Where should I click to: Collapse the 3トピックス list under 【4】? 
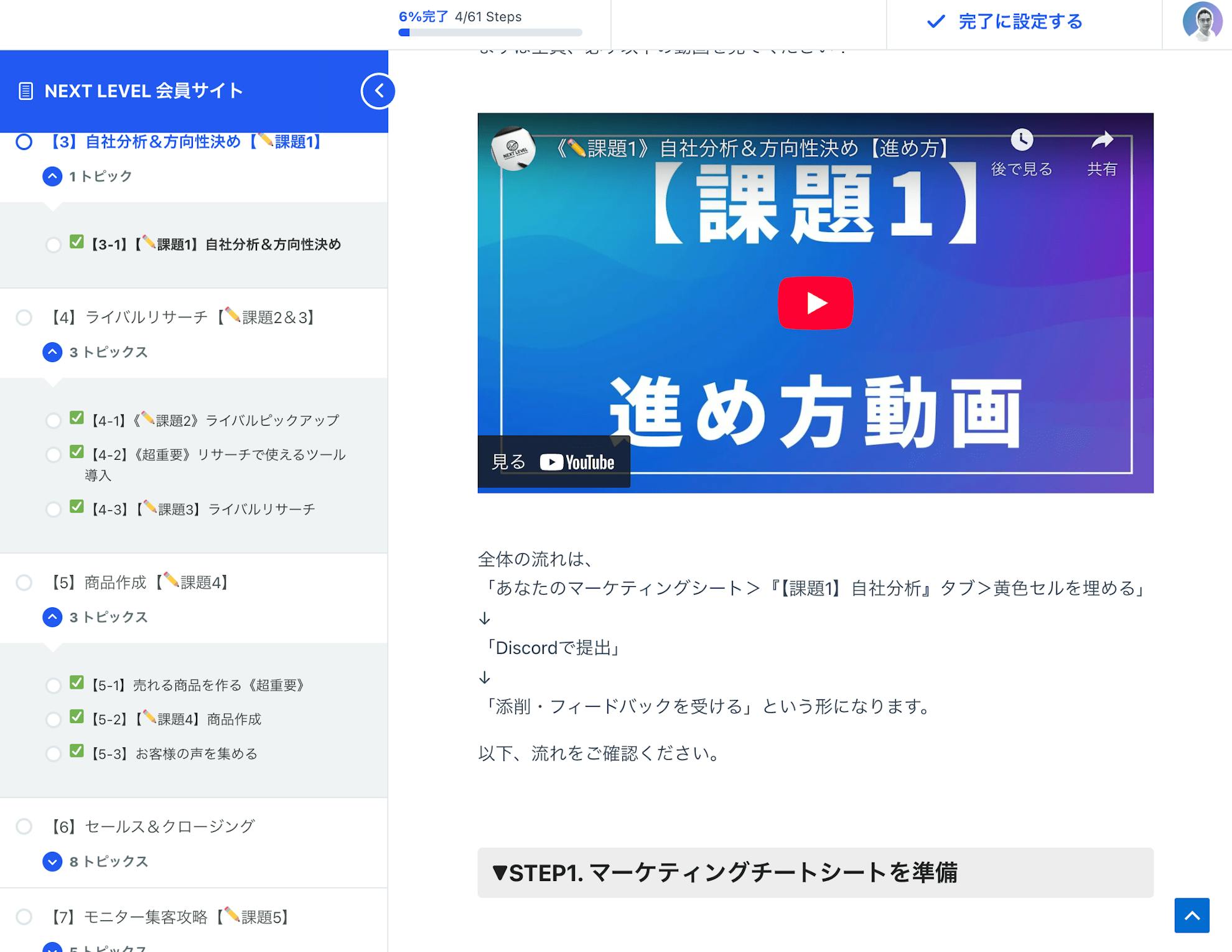tap(52, 352)
